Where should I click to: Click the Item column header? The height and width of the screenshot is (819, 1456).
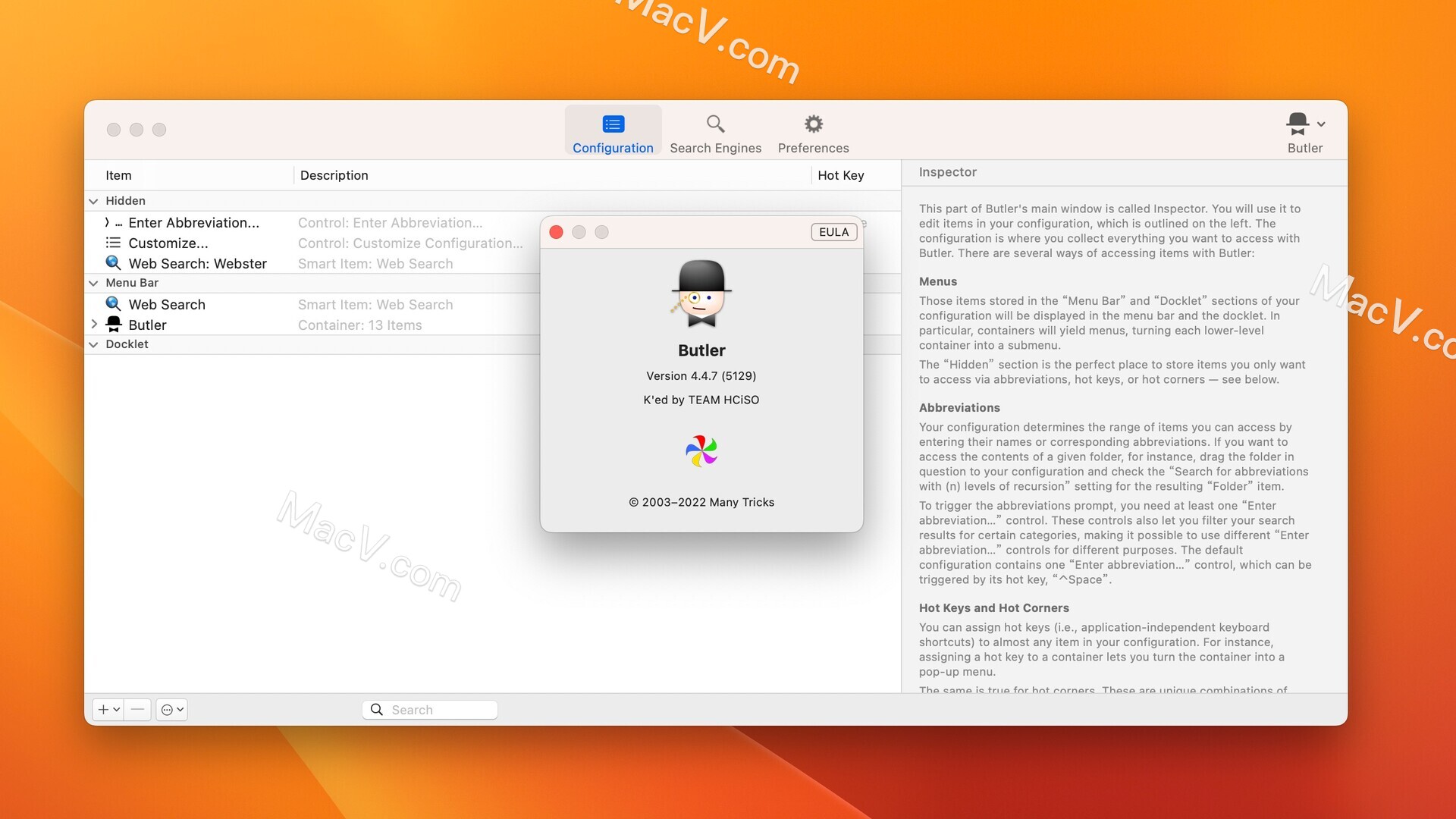[118, 175]
